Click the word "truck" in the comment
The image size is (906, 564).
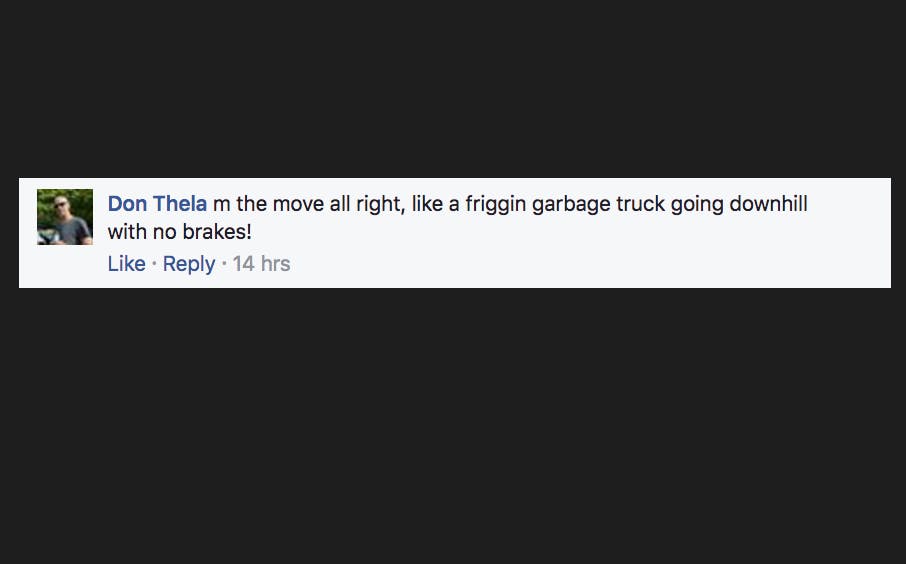click(642, 204)
